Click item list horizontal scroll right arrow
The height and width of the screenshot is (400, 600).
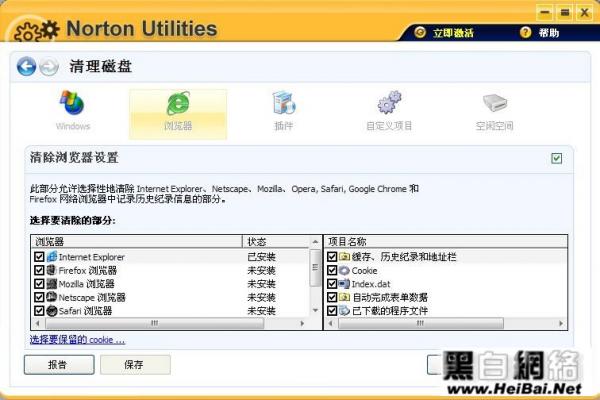coord(561,323)
